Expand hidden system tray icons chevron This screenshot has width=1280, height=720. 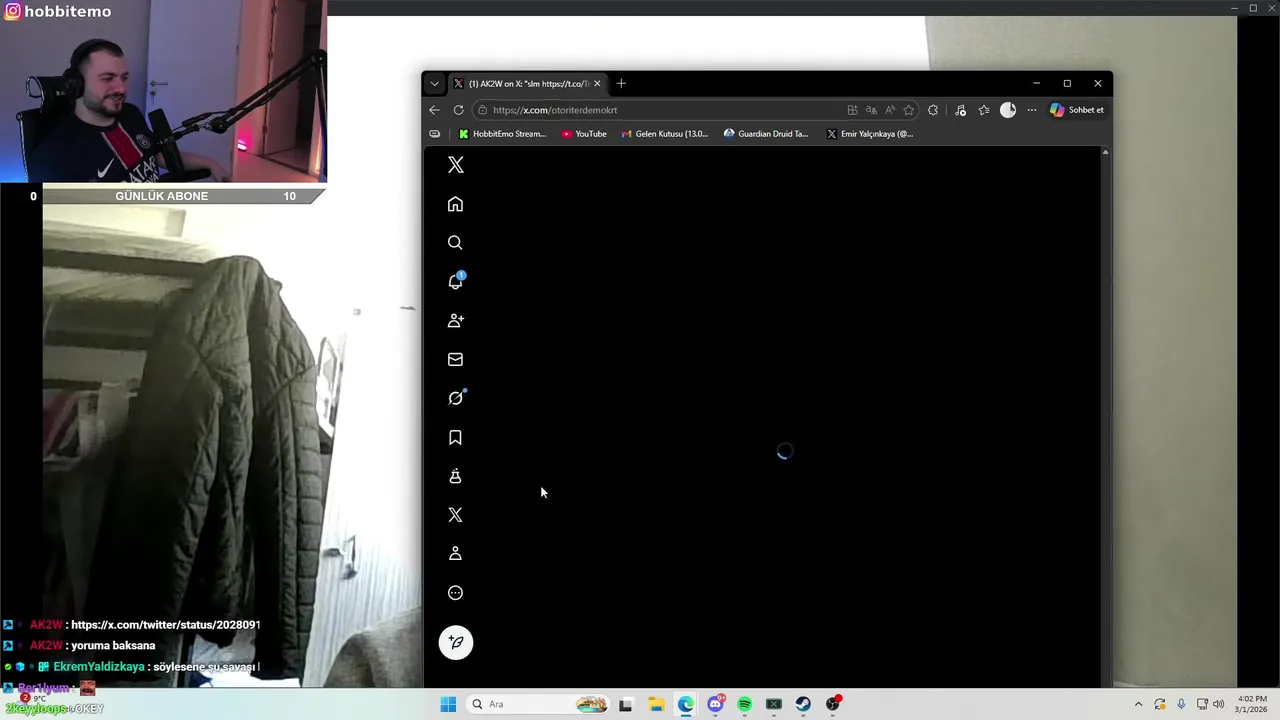[1138, 704]
